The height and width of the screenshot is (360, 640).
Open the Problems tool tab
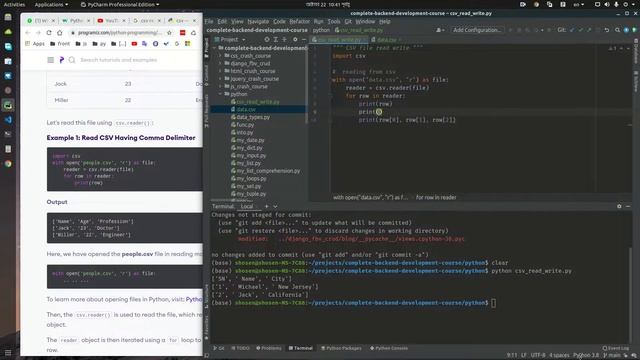click(x=269, y=348)
